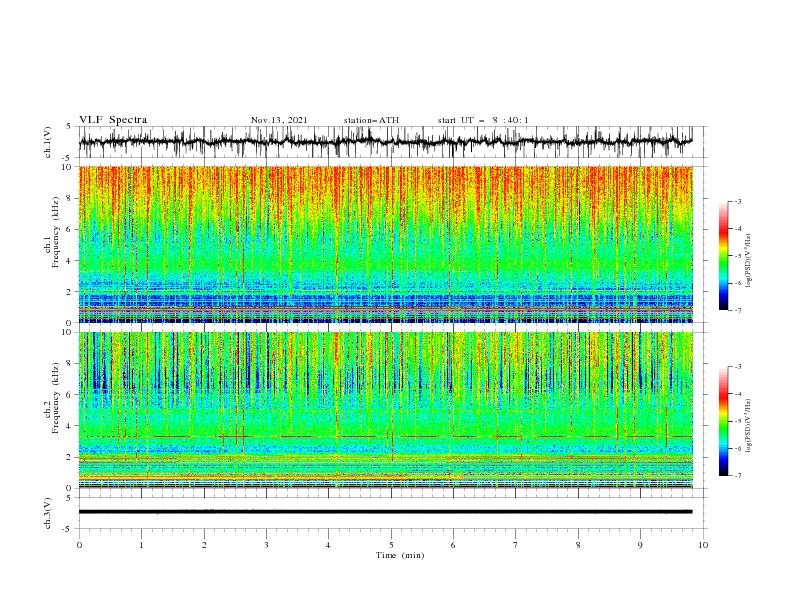Click the "-3" tick on ch.1 colorbar
792x612 pixels.
click(737, 201)
